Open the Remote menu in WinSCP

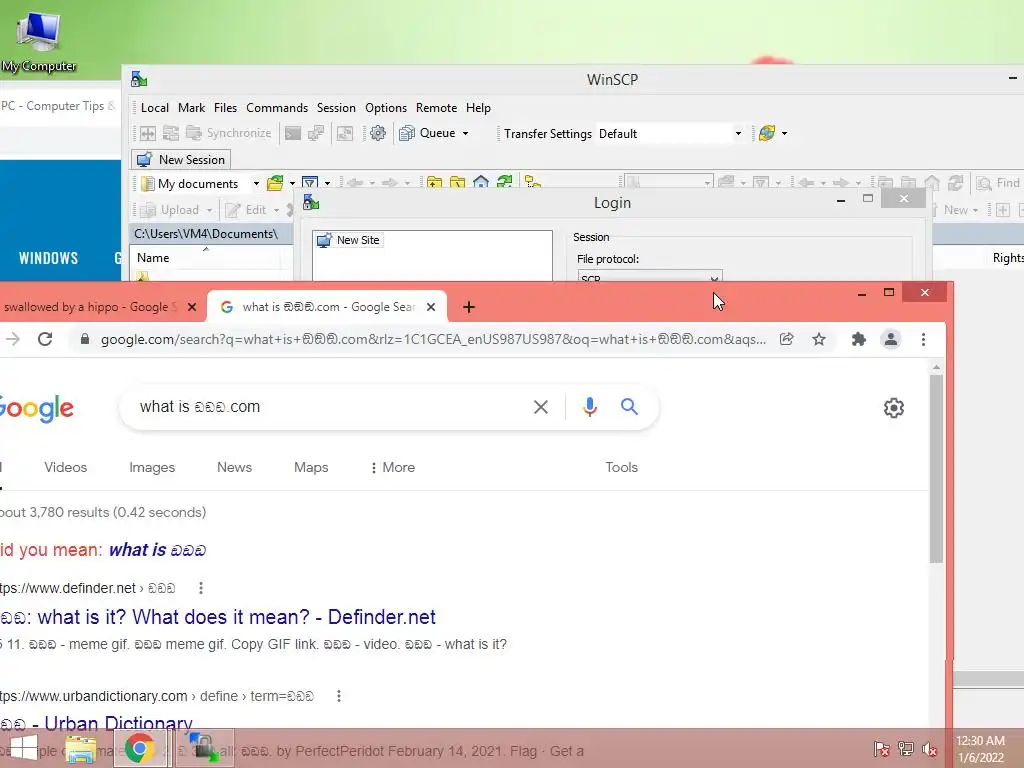point(436,108)
